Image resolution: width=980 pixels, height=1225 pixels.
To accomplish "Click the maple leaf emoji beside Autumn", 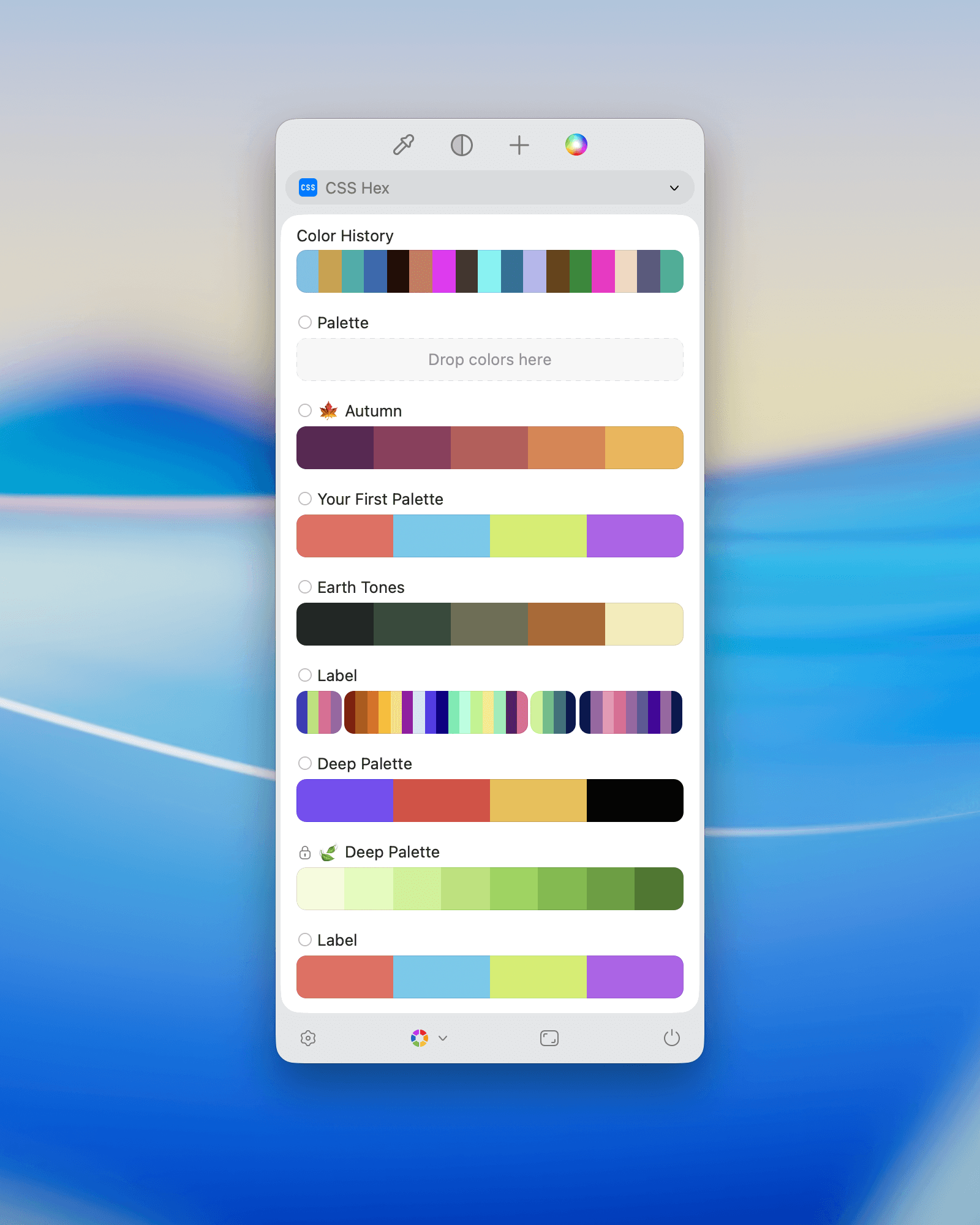I will pos(329,410).
